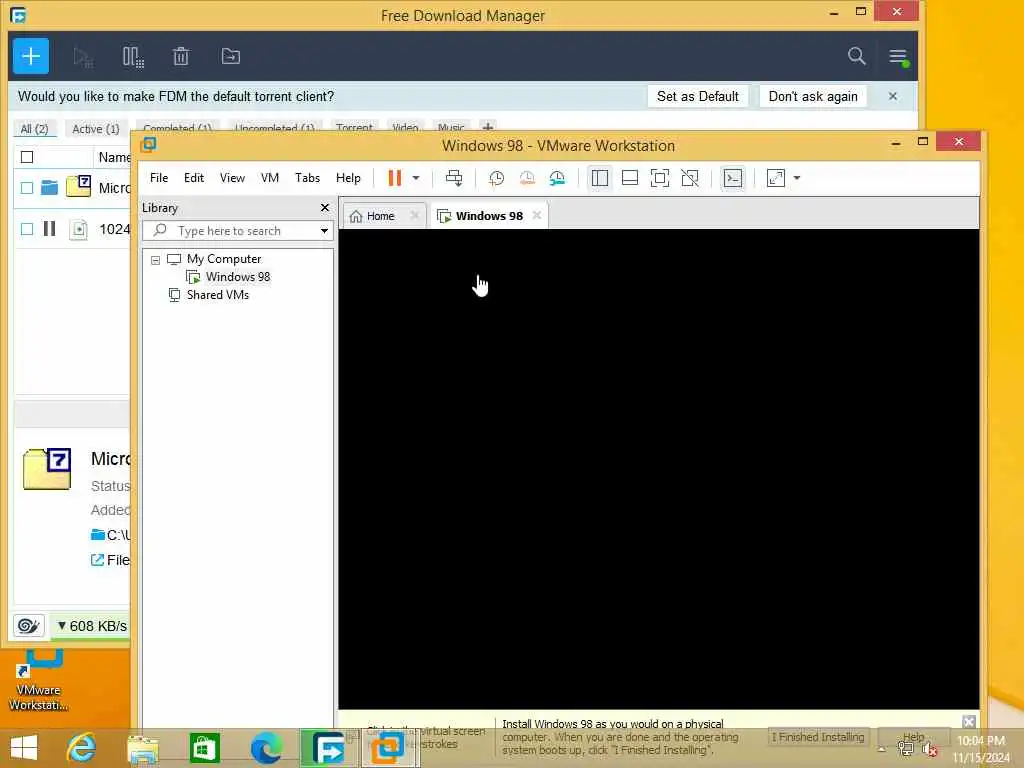Click the pause icon on the 1024 download row
1024x768 pixels.
pos(49,229)
